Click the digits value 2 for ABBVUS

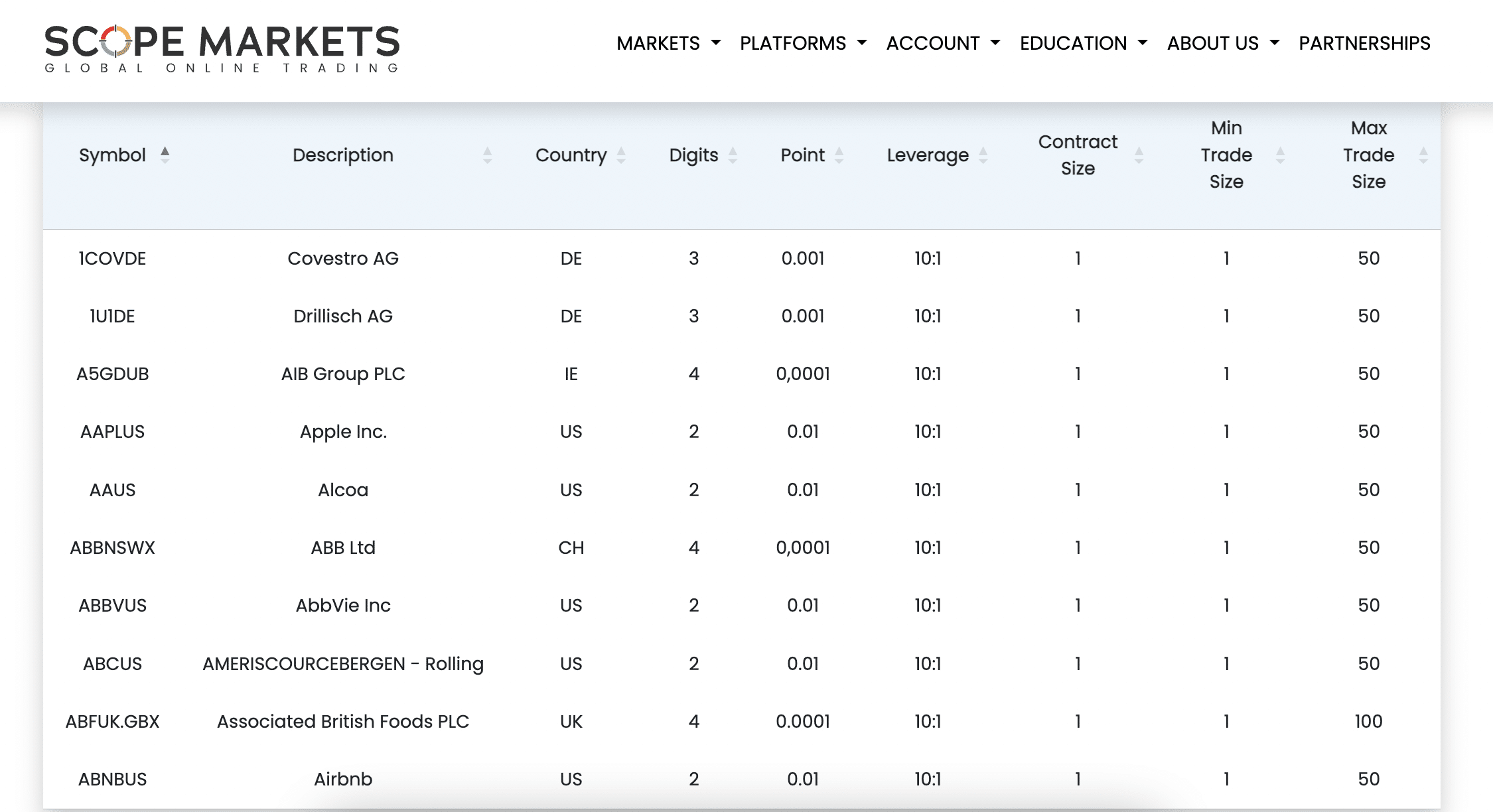(693, 606)
